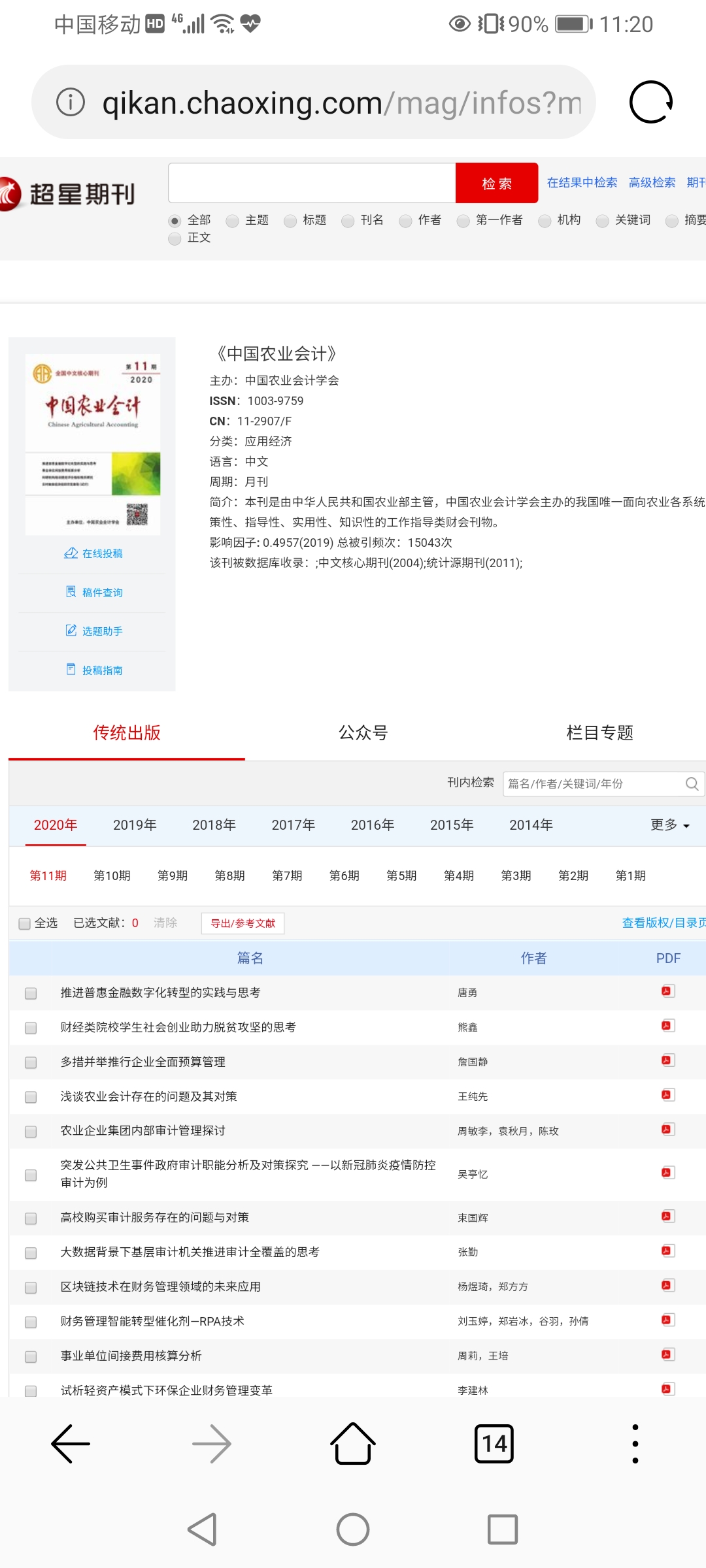Focus the main search text box
706x1568 pixels.
click(x=312, y=183)
